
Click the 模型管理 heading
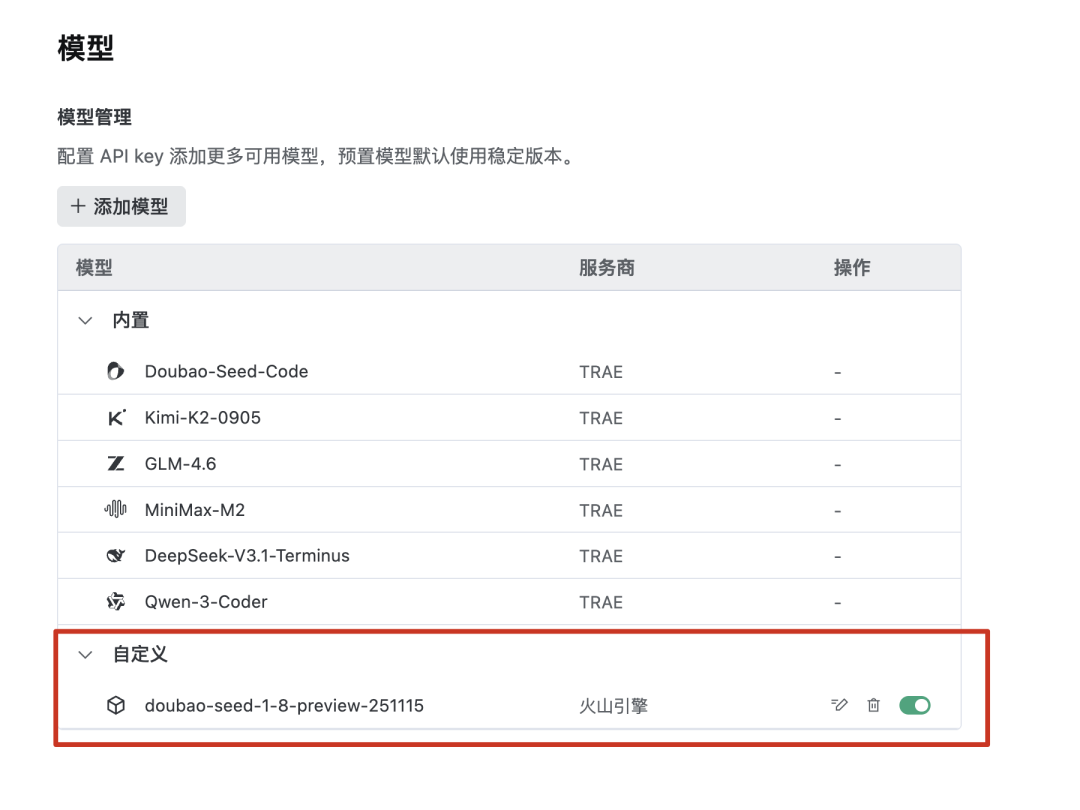pos(92,117)
